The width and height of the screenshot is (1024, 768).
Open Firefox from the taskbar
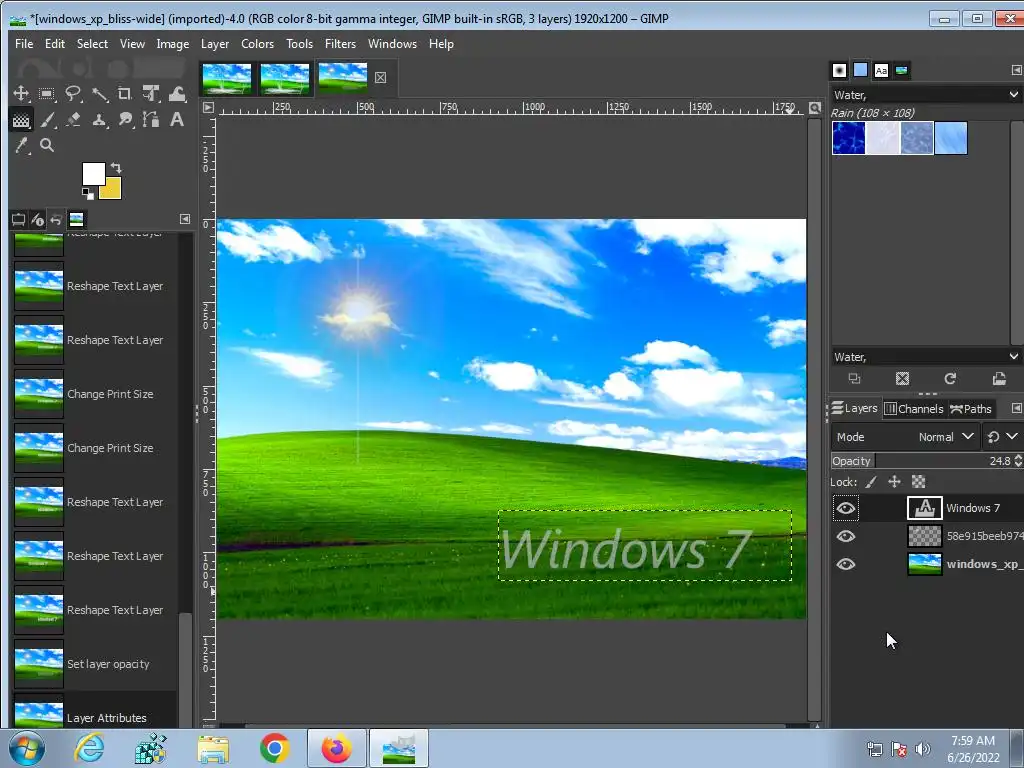(336, 748)
